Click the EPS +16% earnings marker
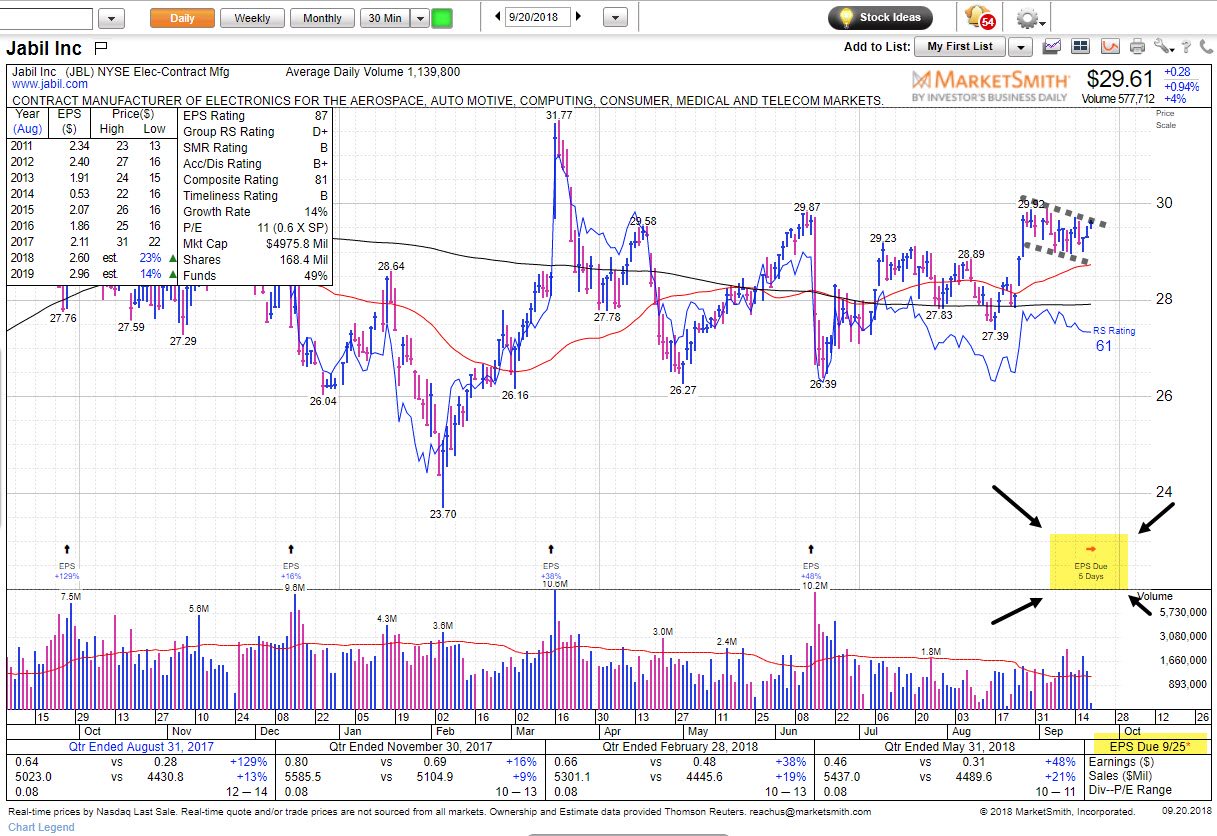Screen dimensions: 1217x836 291,563
